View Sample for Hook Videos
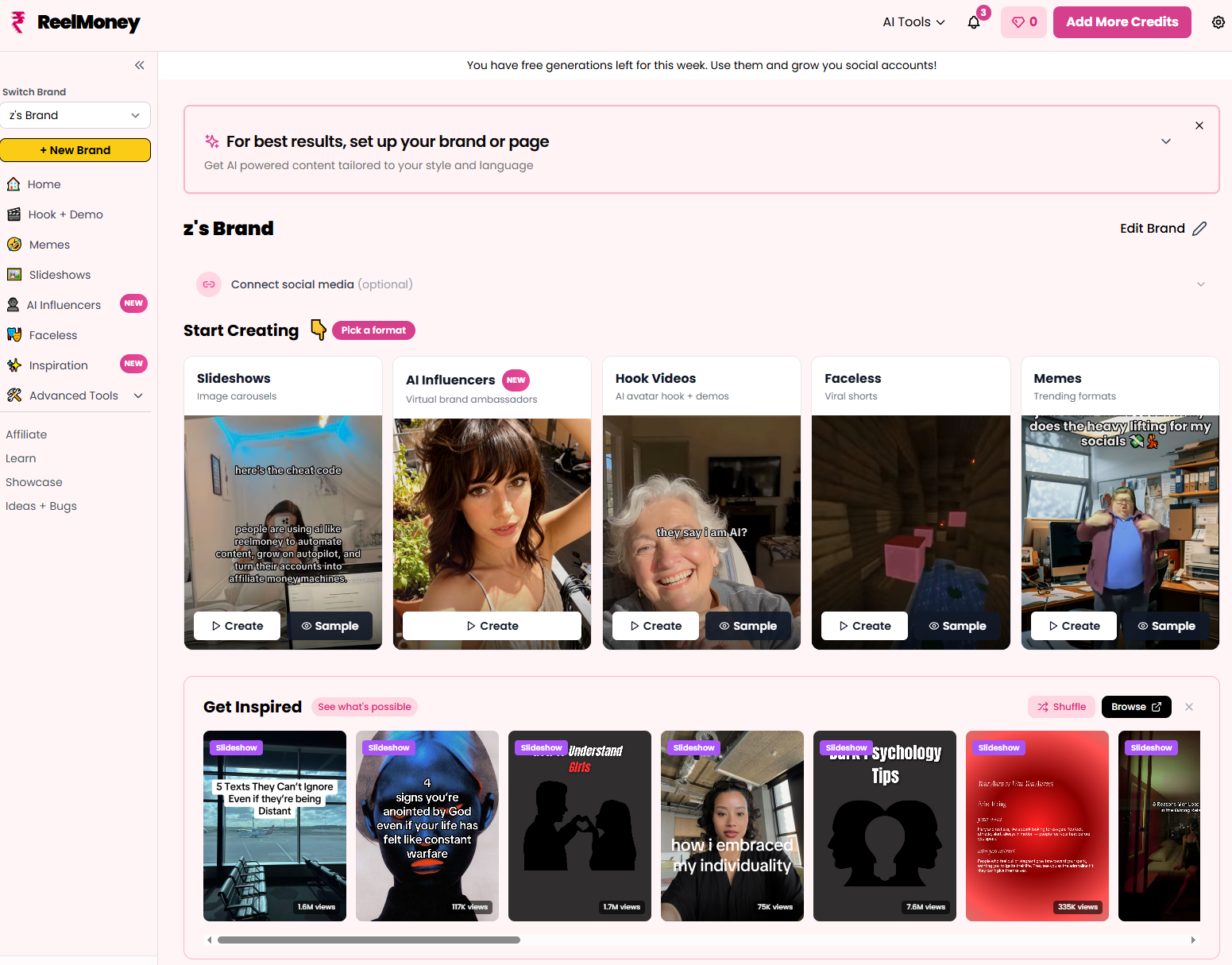Viewport: 1232px width, 965px height. [x=747, y=626]
